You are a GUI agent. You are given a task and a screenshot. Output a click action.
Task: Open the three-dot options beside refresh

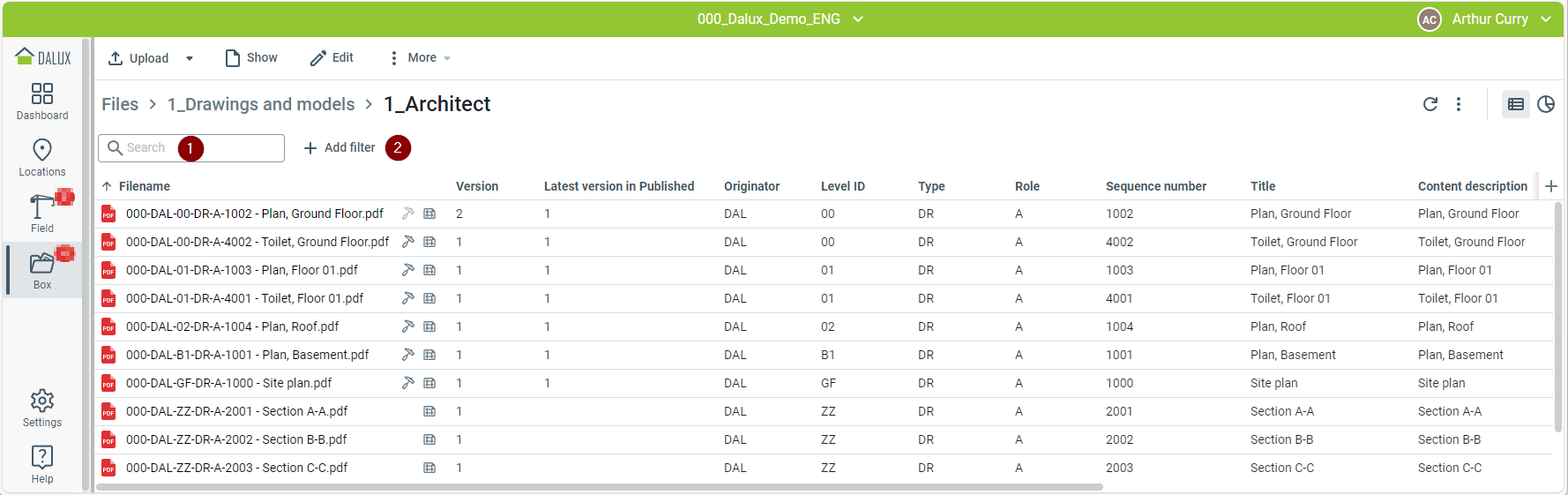tap(1459, 104)
